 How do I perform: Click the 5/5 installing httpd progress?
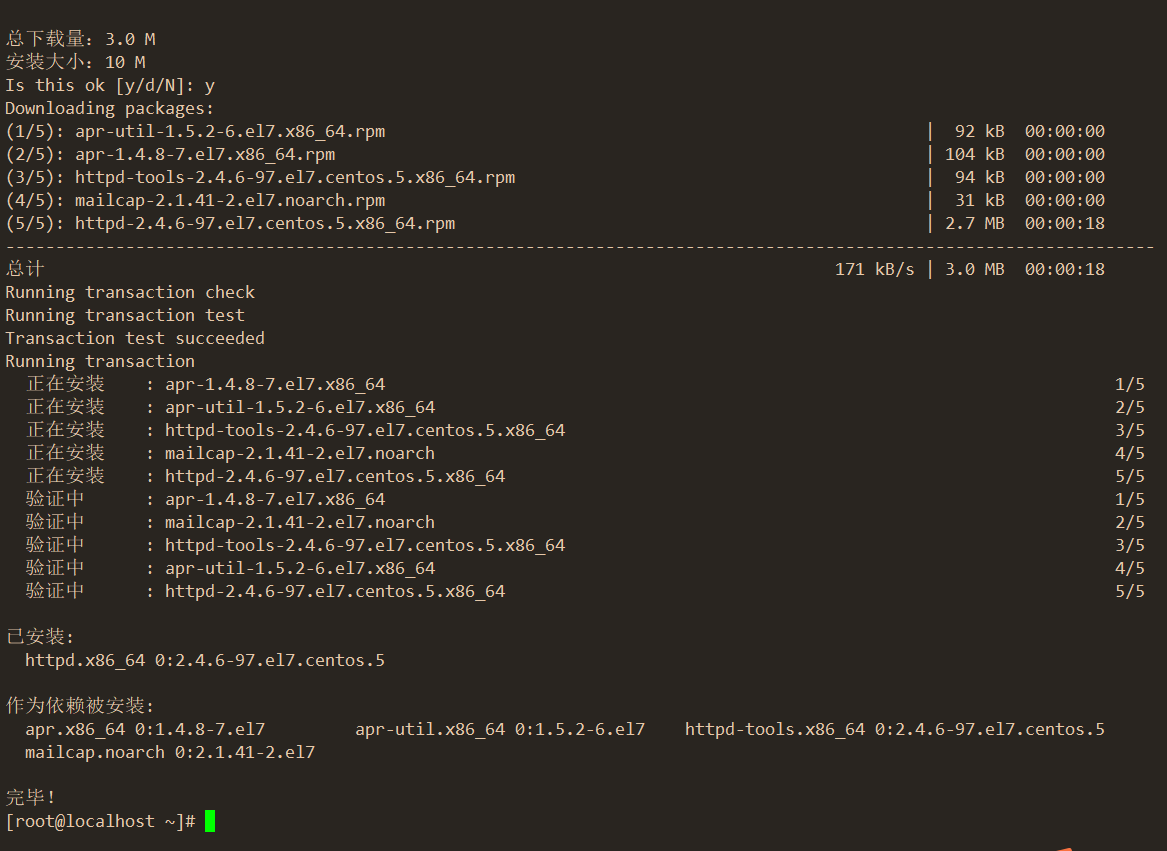coord(1130,477)
